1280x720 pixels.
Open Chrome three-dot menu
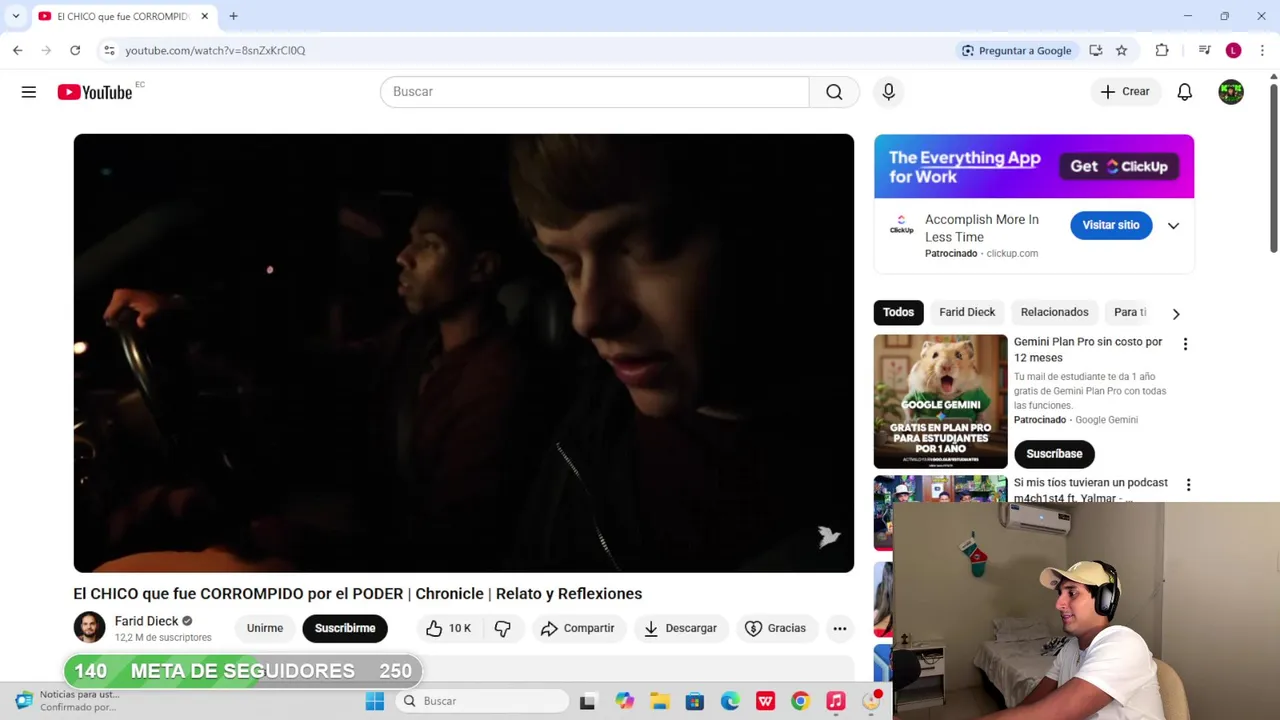click(x=1262, y=50)
